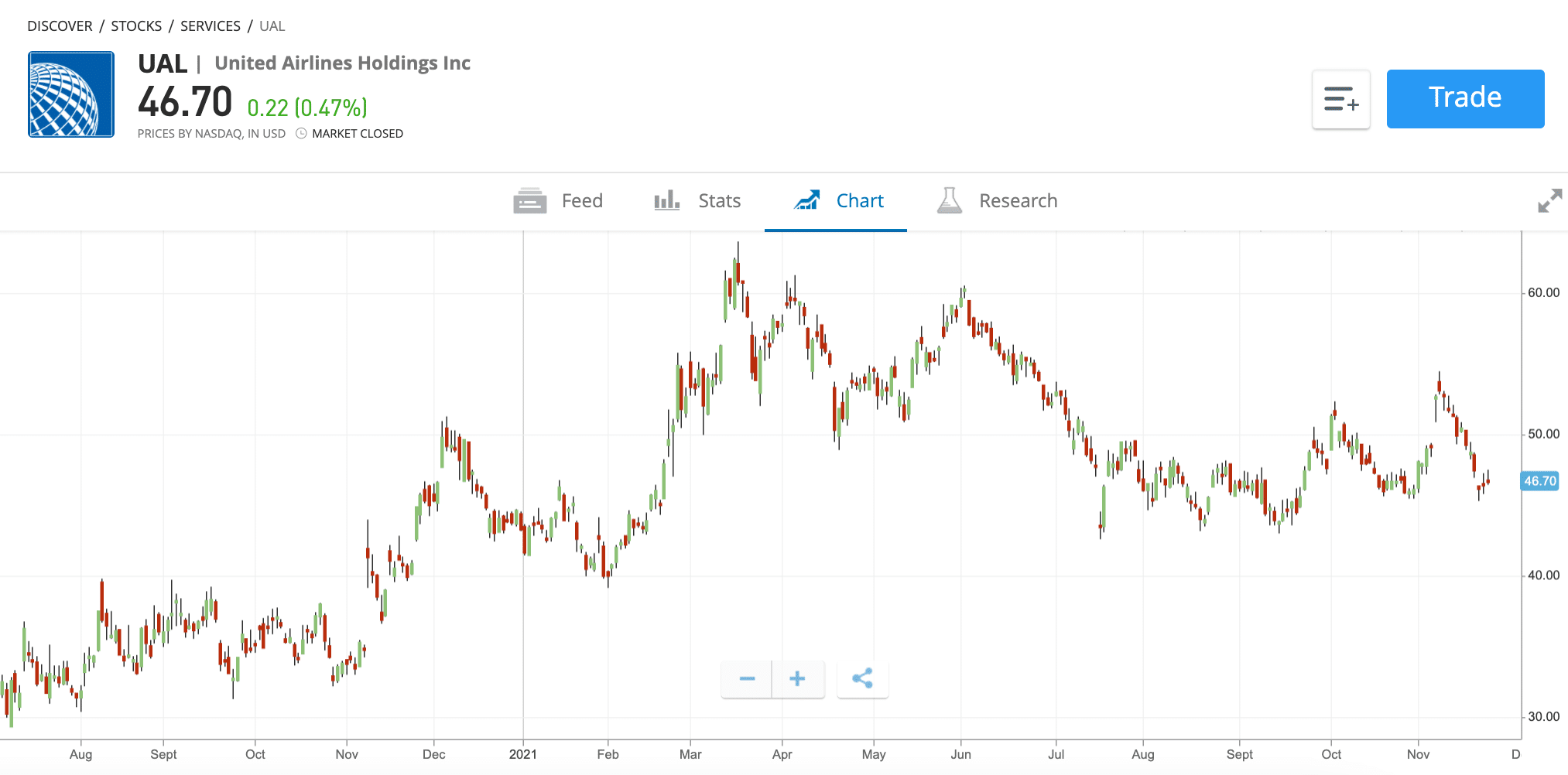Click the Feb label on time axis
Image resolution: width=1568 pixels, height=775 pixels.
click(x=608, y=754)
